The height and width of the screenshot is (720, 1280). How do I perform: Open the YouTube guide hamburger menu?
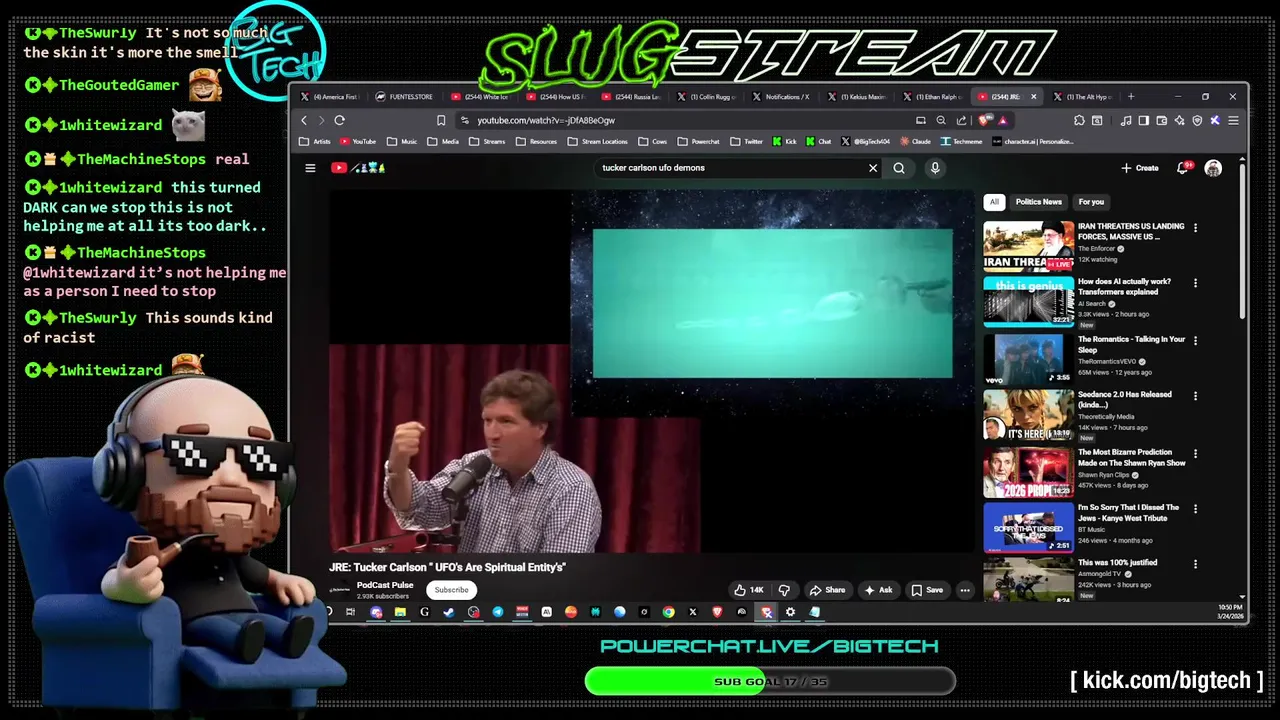[x=310, y=168]
